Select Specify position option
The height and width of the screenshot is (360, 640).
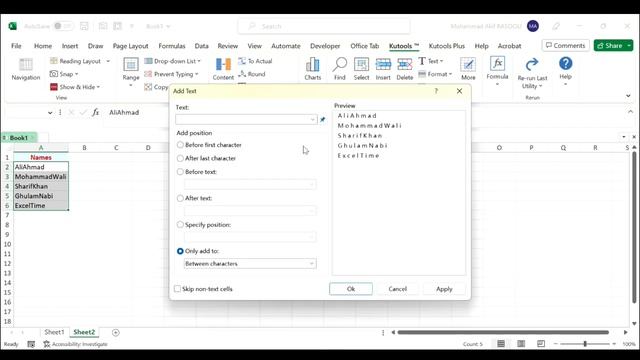pyautogui.click(x=180, y=224)
